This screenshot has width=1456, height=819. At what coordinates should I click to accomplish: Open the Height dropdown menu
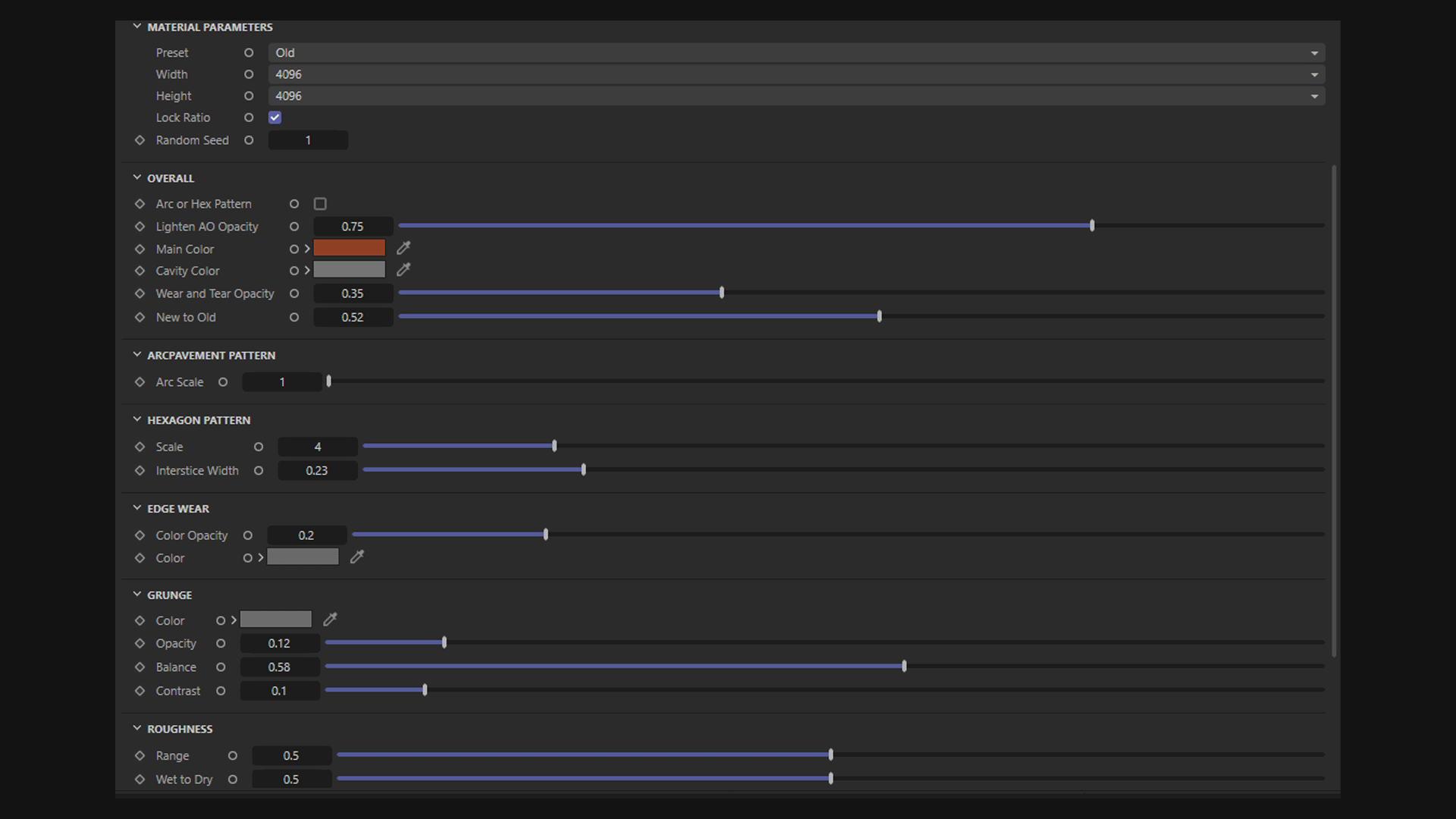(795, 96)
